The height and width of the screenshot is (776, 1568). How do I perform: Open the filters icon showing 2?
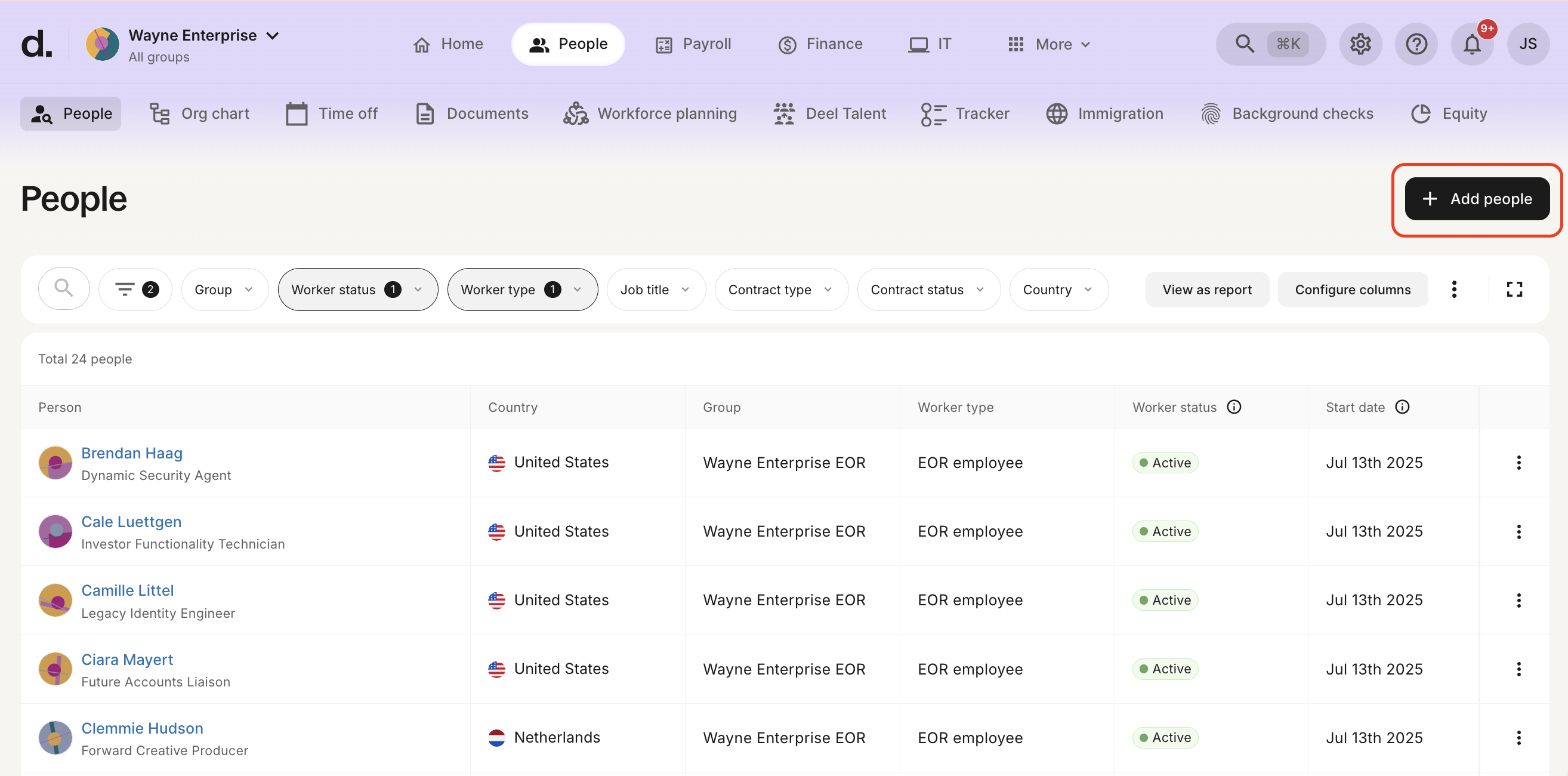coord(136,289)
